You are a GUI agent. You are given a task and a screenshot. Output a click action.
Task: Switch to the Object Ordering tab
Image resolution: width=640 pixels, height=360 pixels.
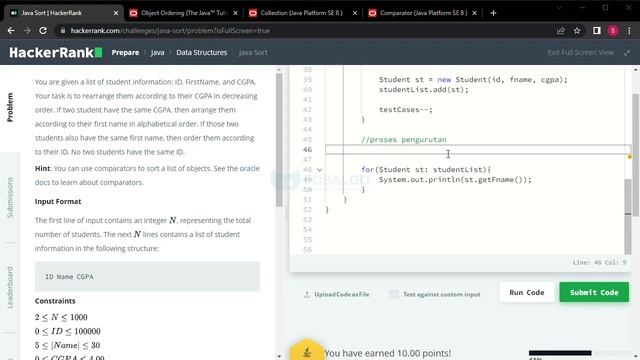coord(183,13)
